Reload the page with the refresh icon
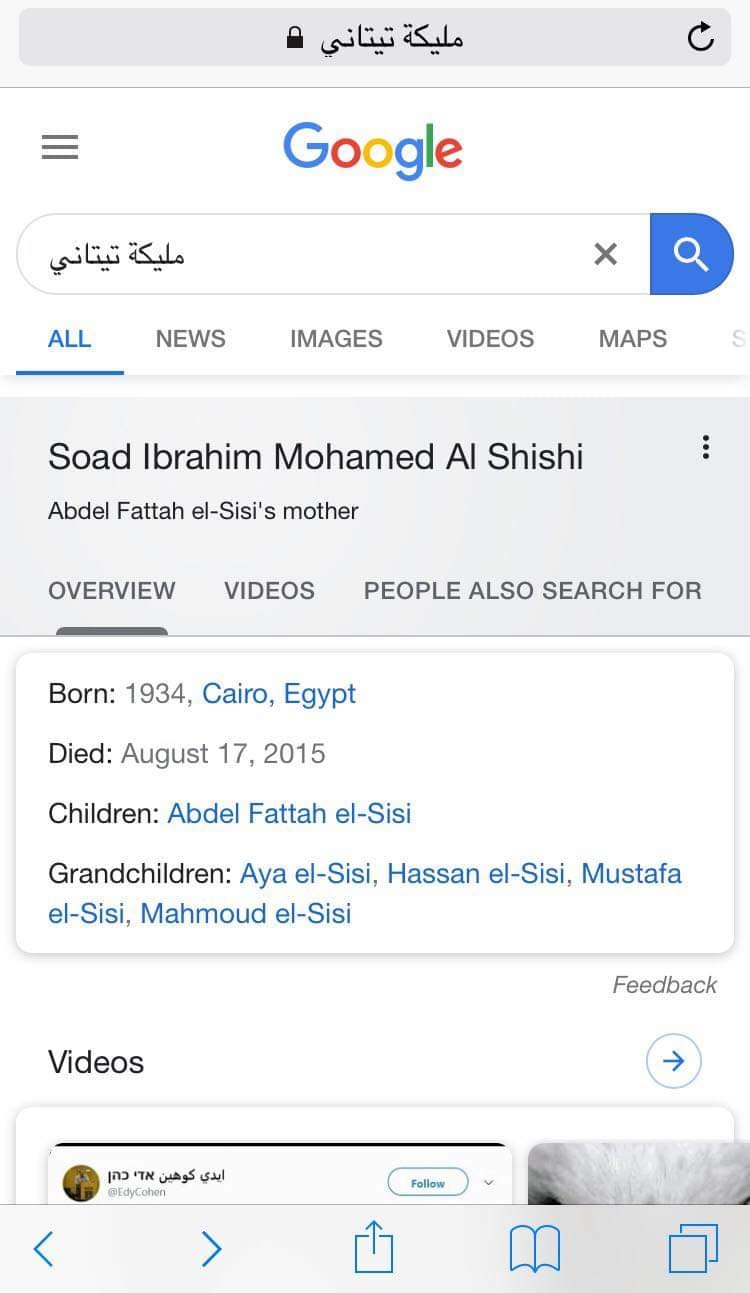This screenshot has height=1293, width=750. [x=701, y=38]
